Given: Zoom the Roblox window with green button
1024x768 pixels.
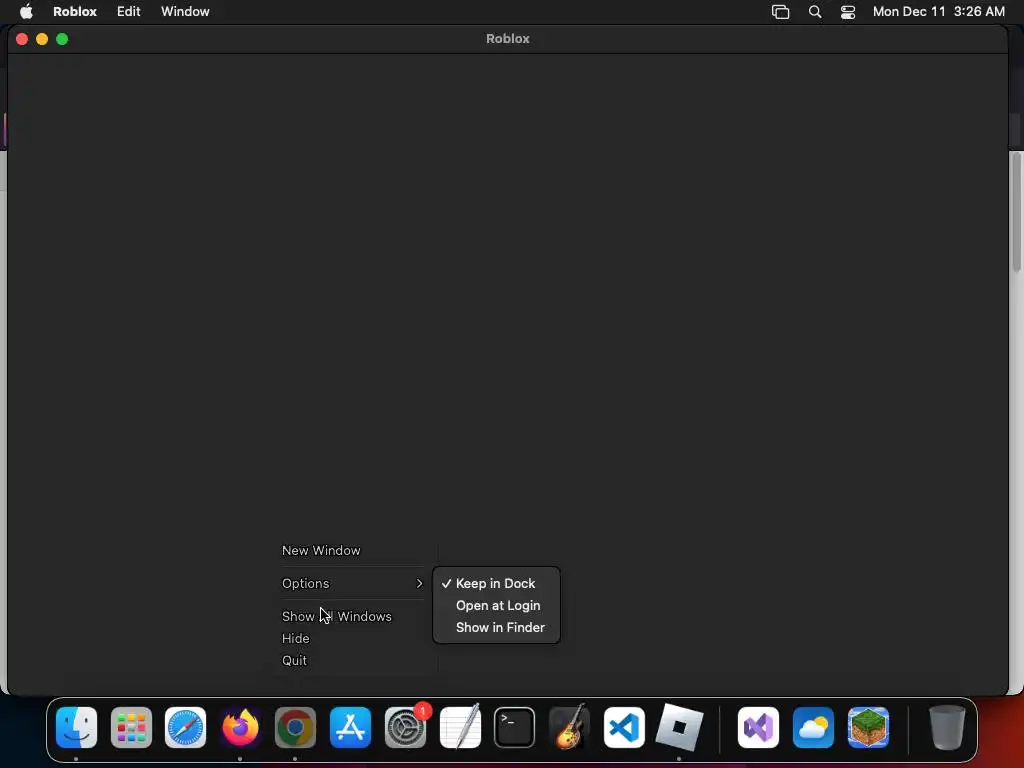Looking at the screenshot, I should [x=62, y=39].
